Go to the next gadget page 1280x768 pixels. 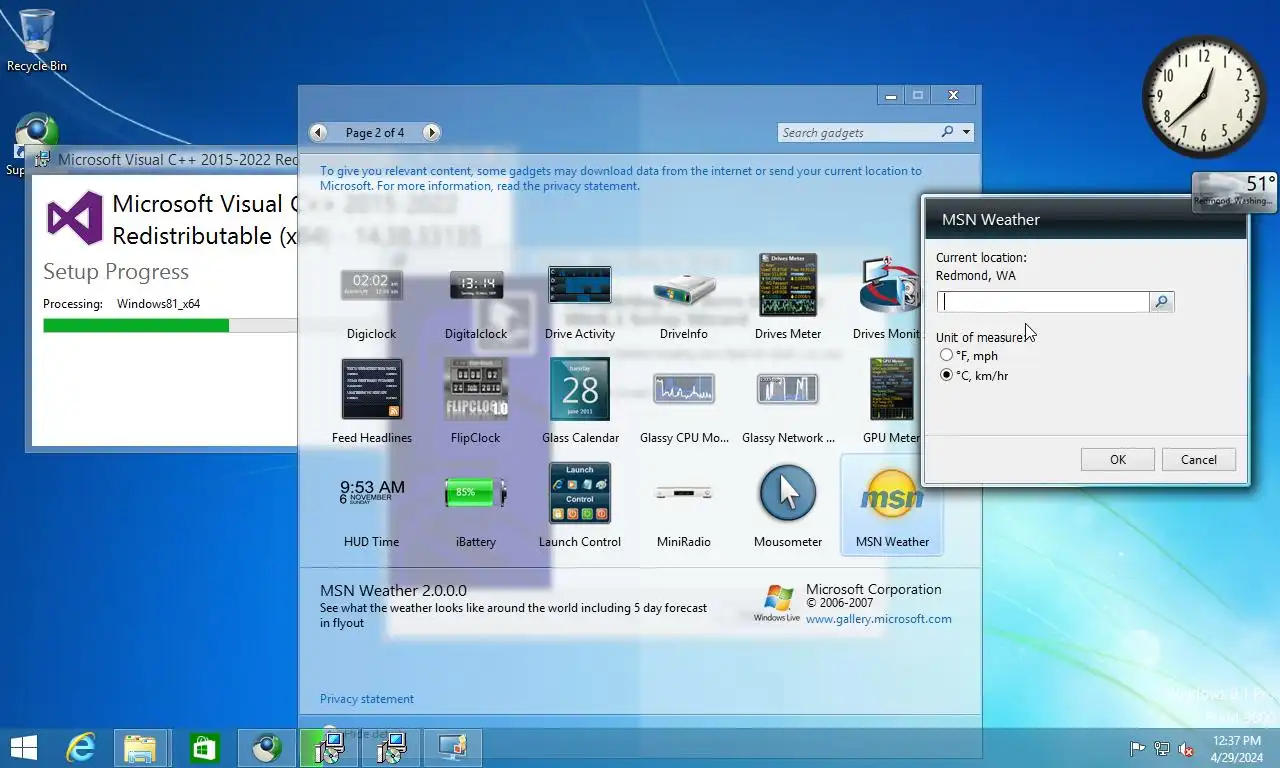pos(431,132)
